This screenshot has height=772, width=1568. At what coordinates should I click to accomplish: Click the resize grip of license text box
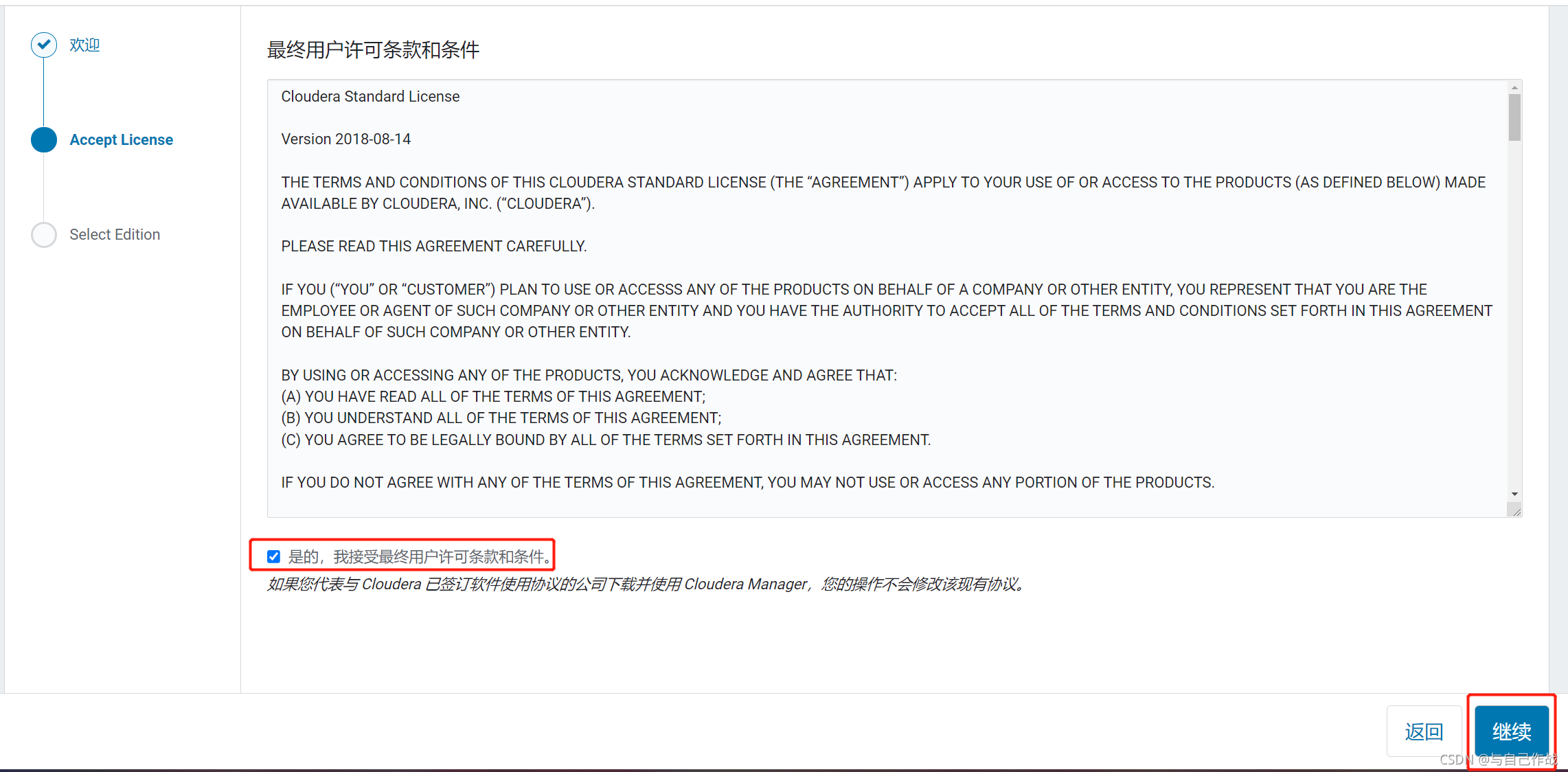(1514, 510)
